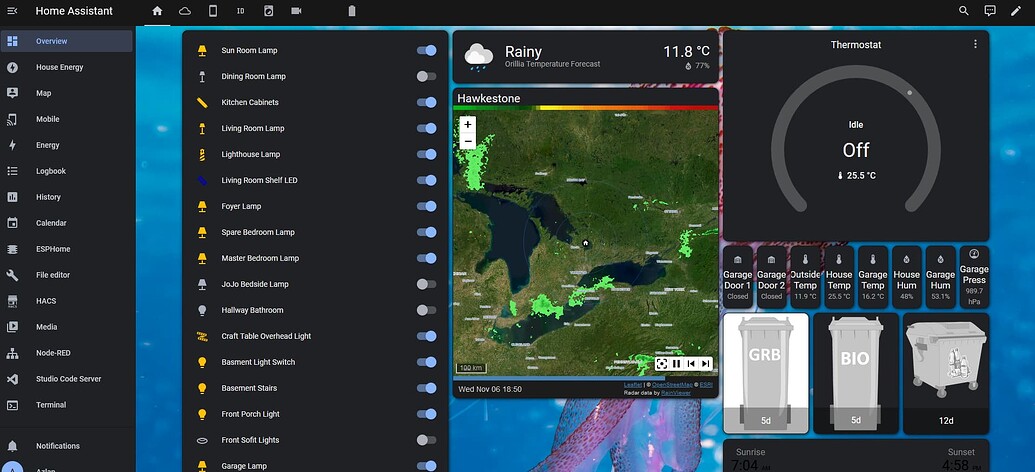The width and height of the screenshot is (1035, 472).
Task: Open the Outside Temp tile
Action: click(805, 277)
